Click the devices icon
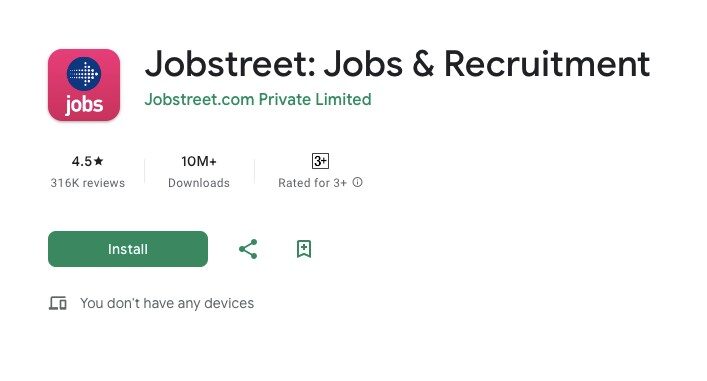The height and width of the screenshot is (381, 707). click(58, 303)
